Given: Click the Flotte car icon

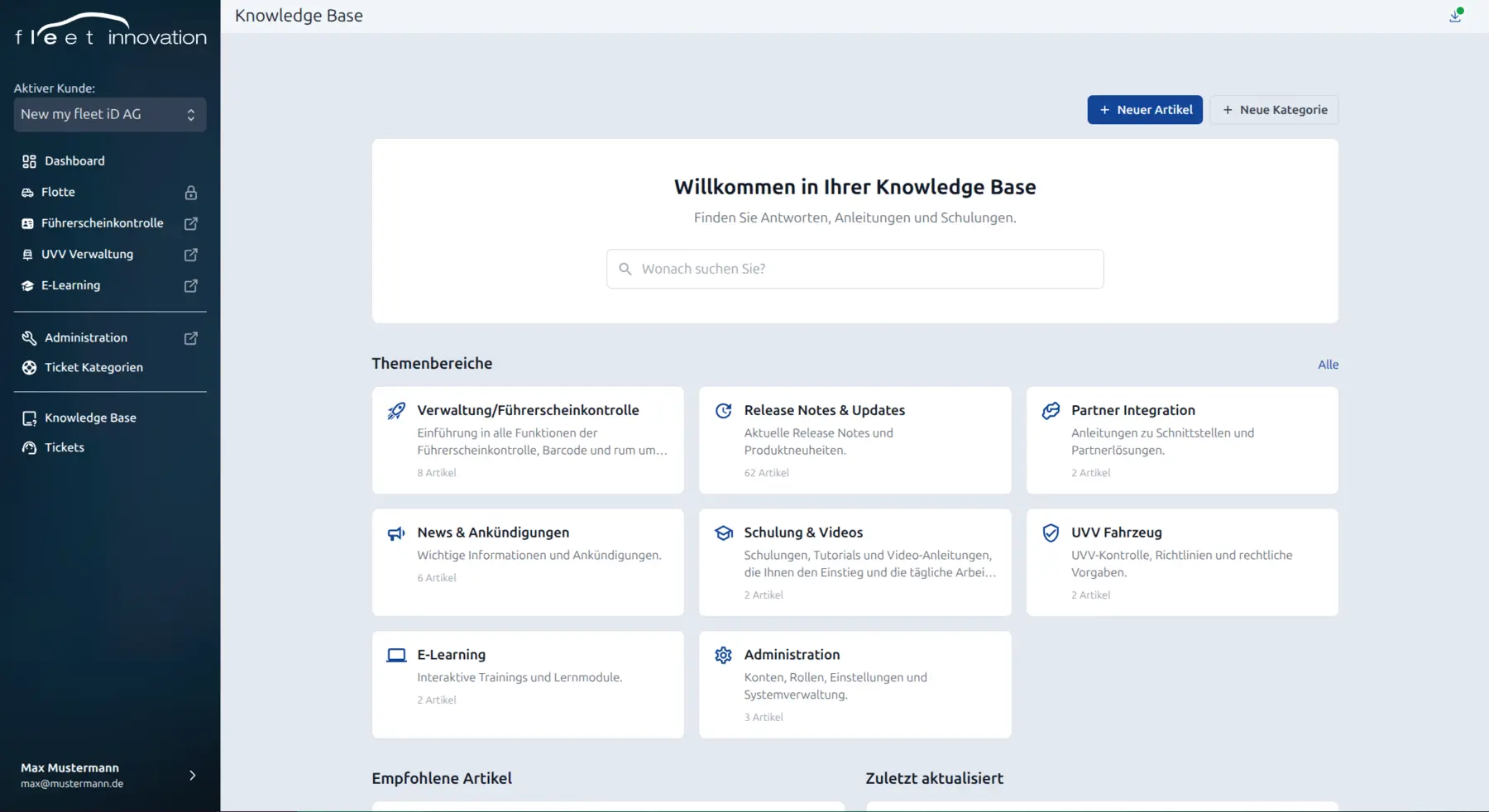Looking at the screenshot, I should pos(27,193).
